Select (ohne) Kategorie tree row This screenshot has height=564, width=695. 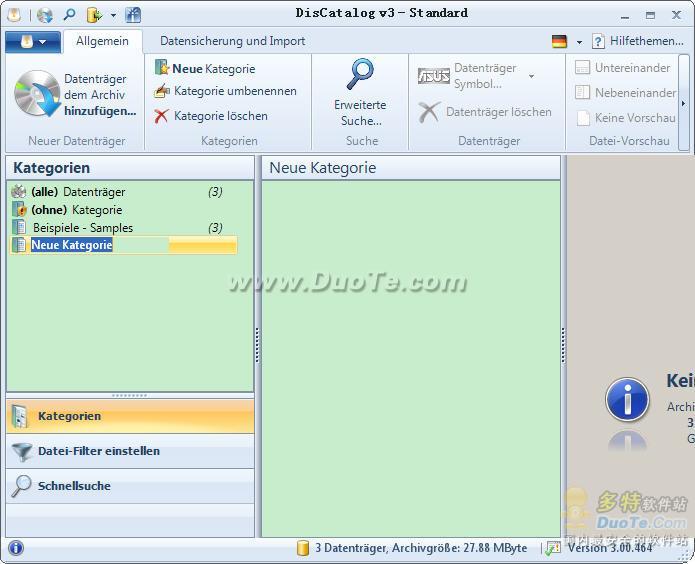tap(123, 210)
